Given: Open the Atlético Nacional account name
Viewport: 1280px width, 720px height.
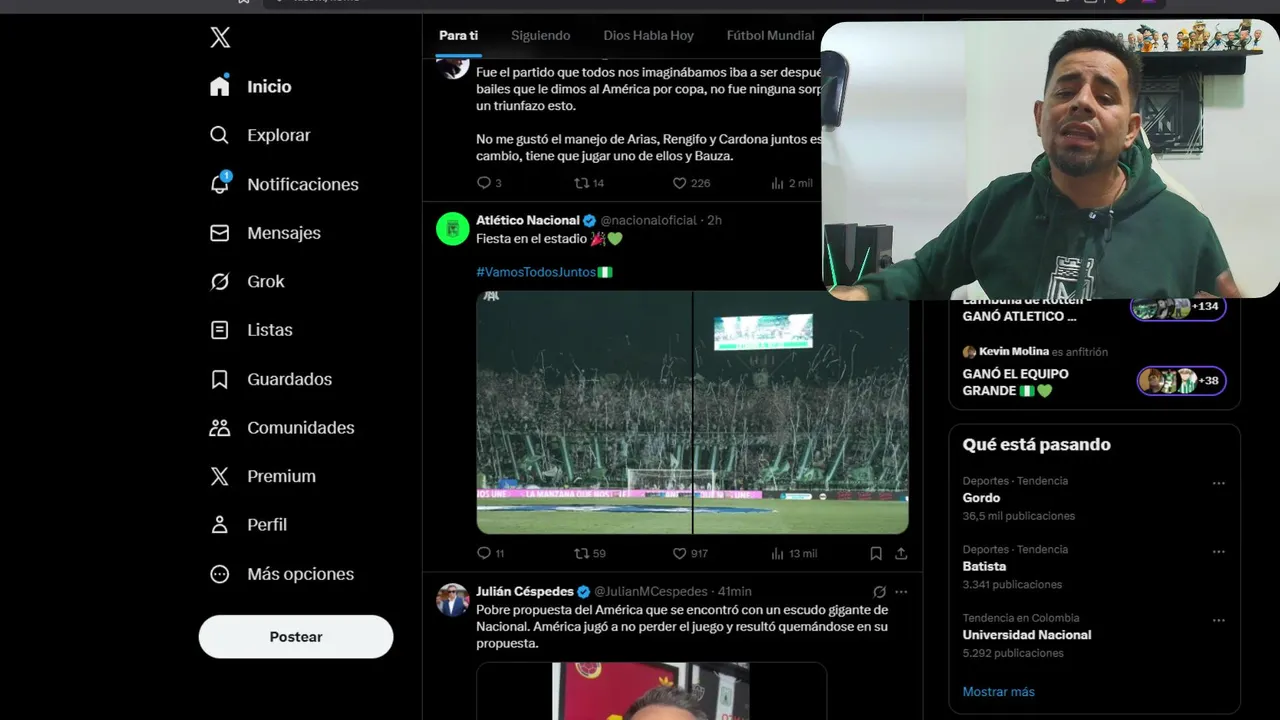Looking at the screenshot, I should click(528, 220).
